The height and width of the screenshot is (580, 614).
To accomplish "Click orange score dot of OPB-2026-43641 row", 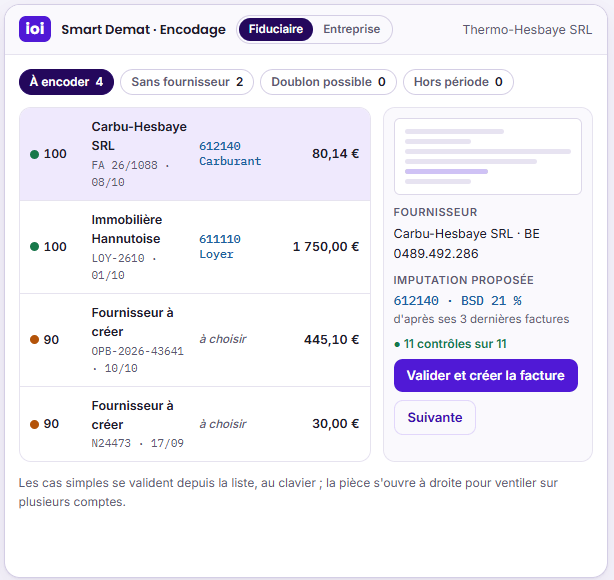I will pyautogui.click(x=34, y=340).
